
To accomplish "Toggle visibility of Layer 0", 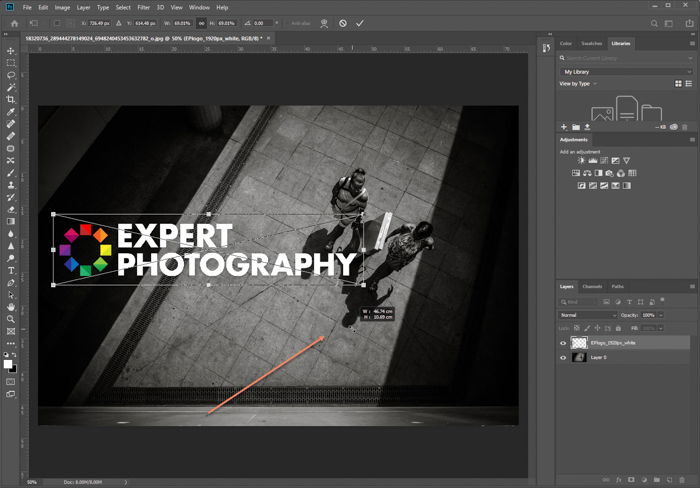I will 563,358.
